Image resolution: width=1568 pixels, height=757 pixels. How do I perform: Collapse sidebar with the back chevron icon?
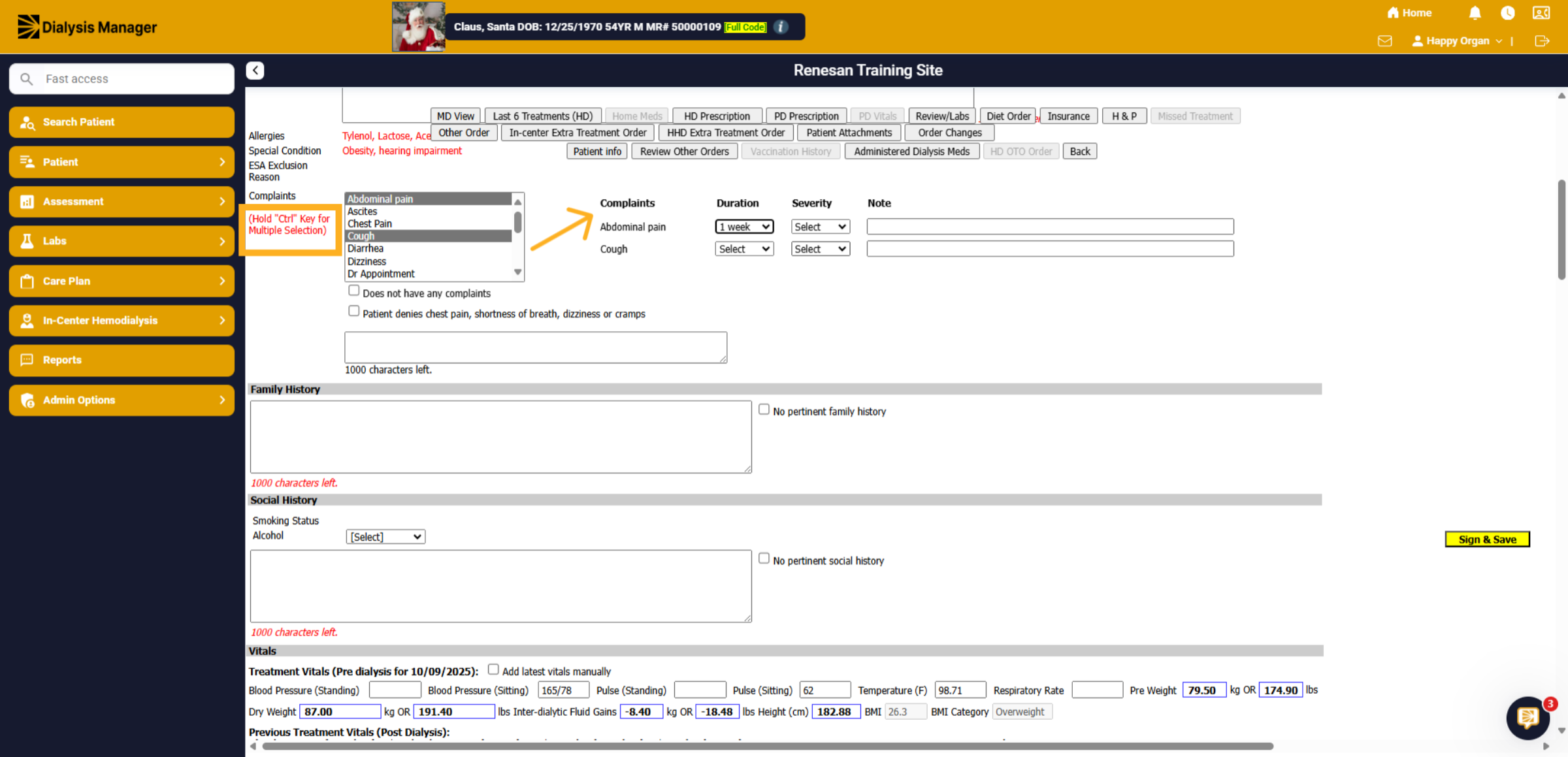pyautogui.click(x=255, y=70)
